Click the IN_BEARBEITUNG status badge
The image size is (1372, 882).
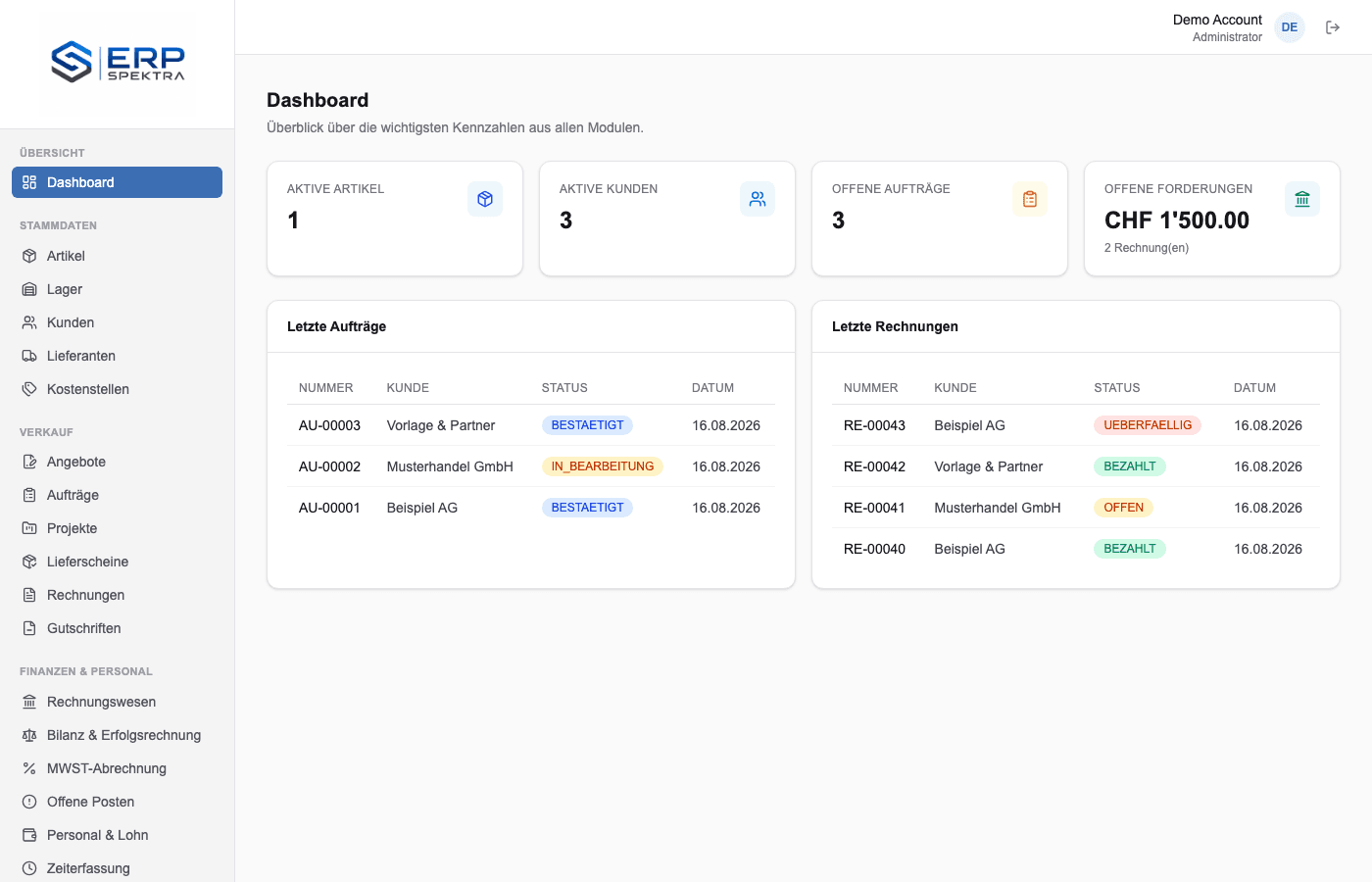(x=603, y=466)
